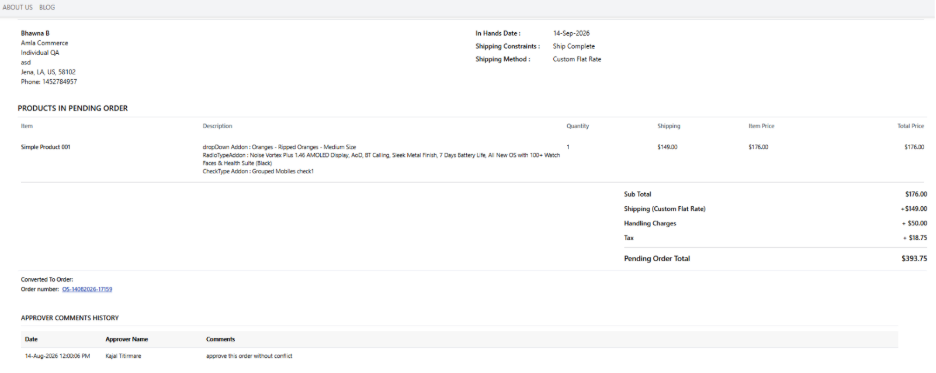Click the handling amount + $50.00
This screenshot has height=373, width=936.
(915, 223)
